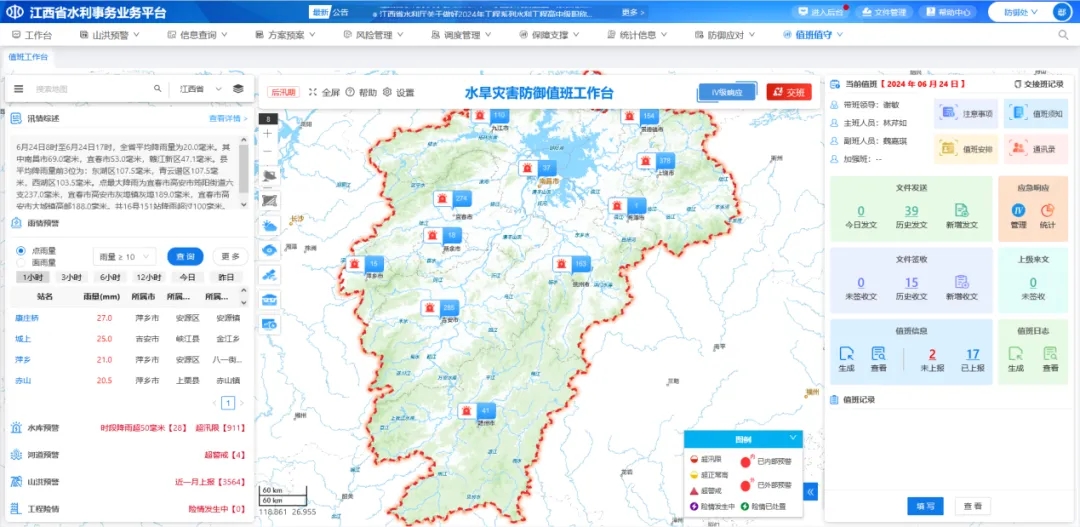
Task: Collapse the 图例 legend panel
Action: pyautogui.click(x=793, y=437)
